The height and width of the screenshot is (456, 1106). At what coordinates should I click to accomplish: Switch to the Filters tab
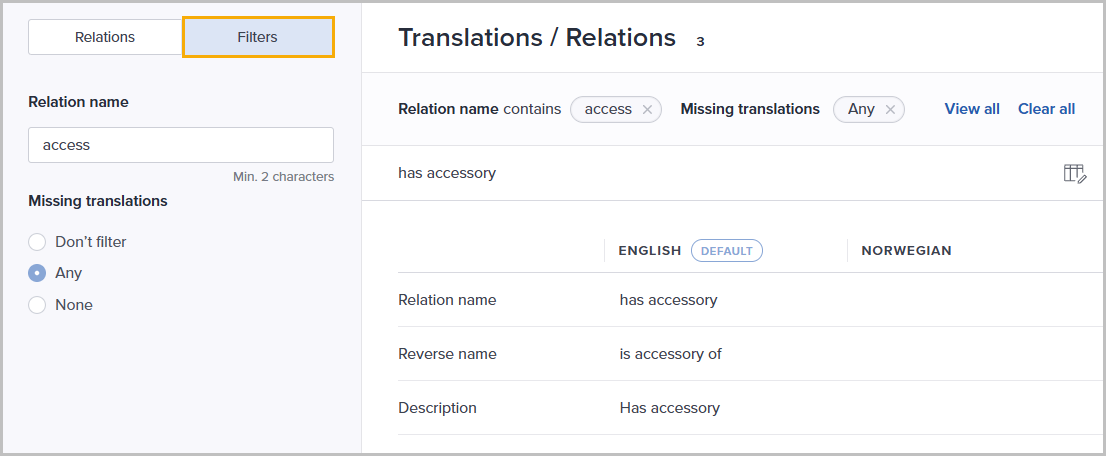coord(258,37)
